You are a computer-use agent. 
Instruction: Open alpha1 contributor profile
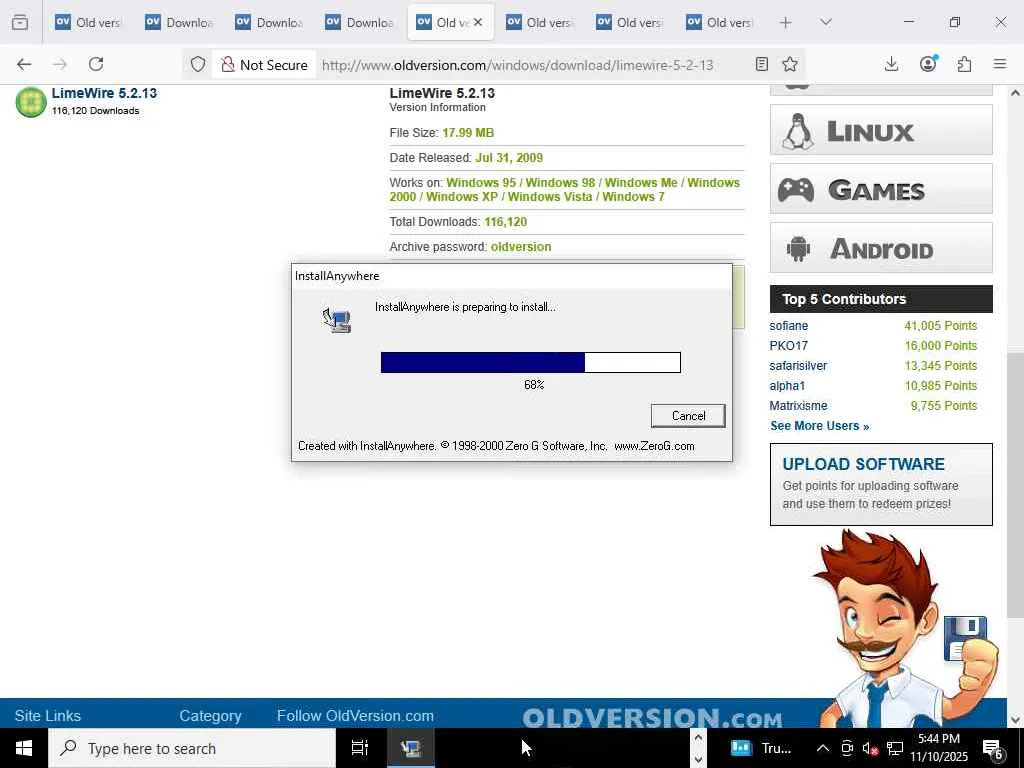point(787,385)
